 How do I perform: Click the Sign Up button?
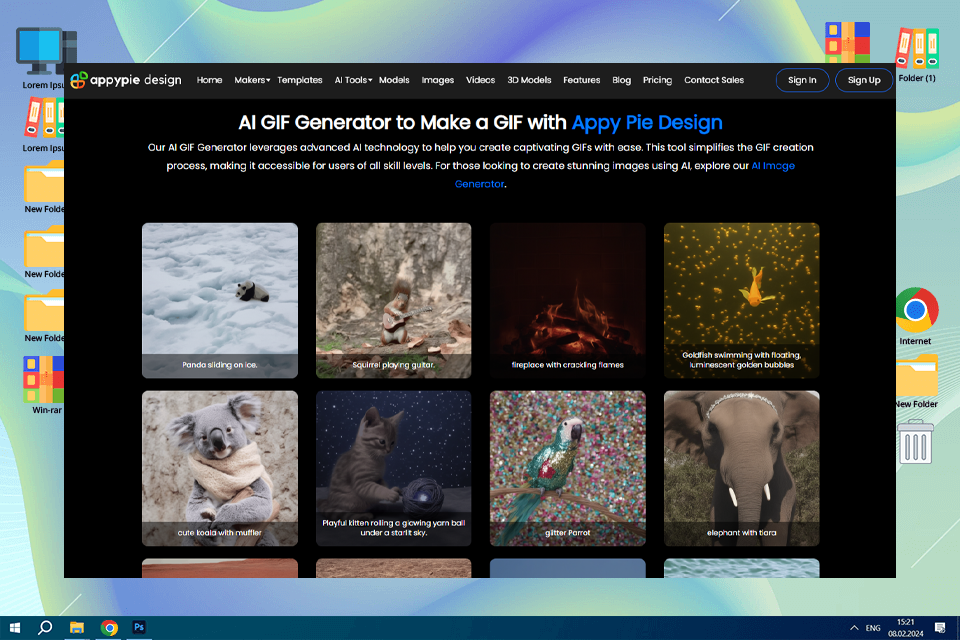pos(864,80)
